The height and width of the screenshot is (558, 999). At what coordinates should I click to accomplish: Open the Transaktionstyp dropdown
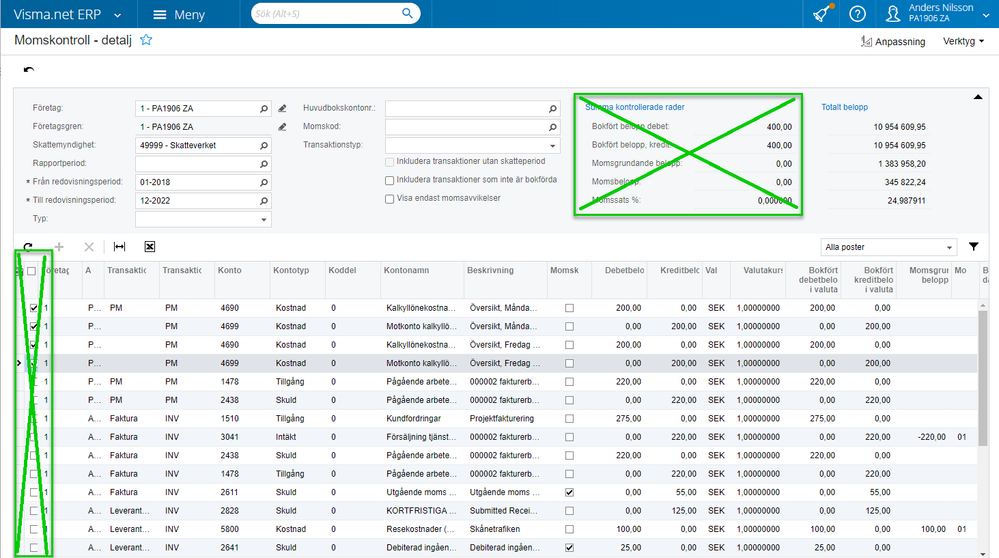552,146
